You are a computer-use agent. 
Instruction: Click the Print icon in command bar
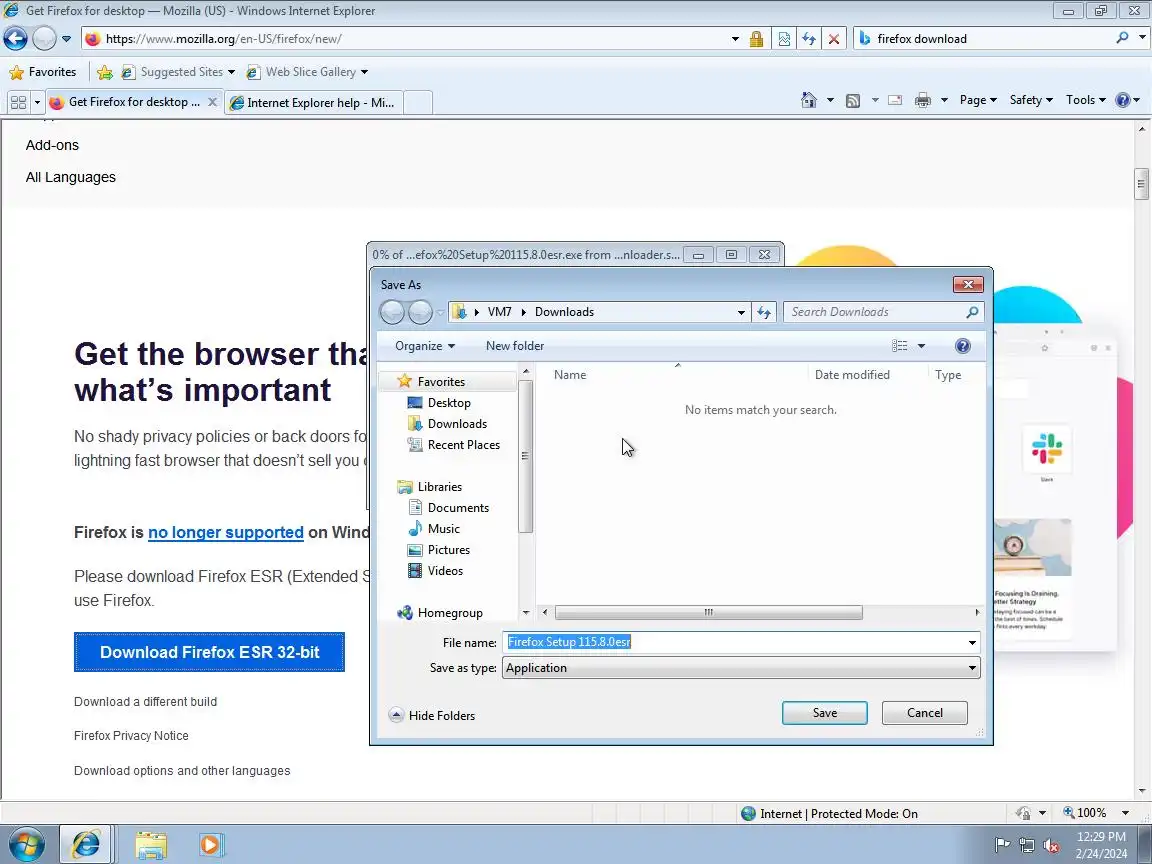tap(923, 101)
